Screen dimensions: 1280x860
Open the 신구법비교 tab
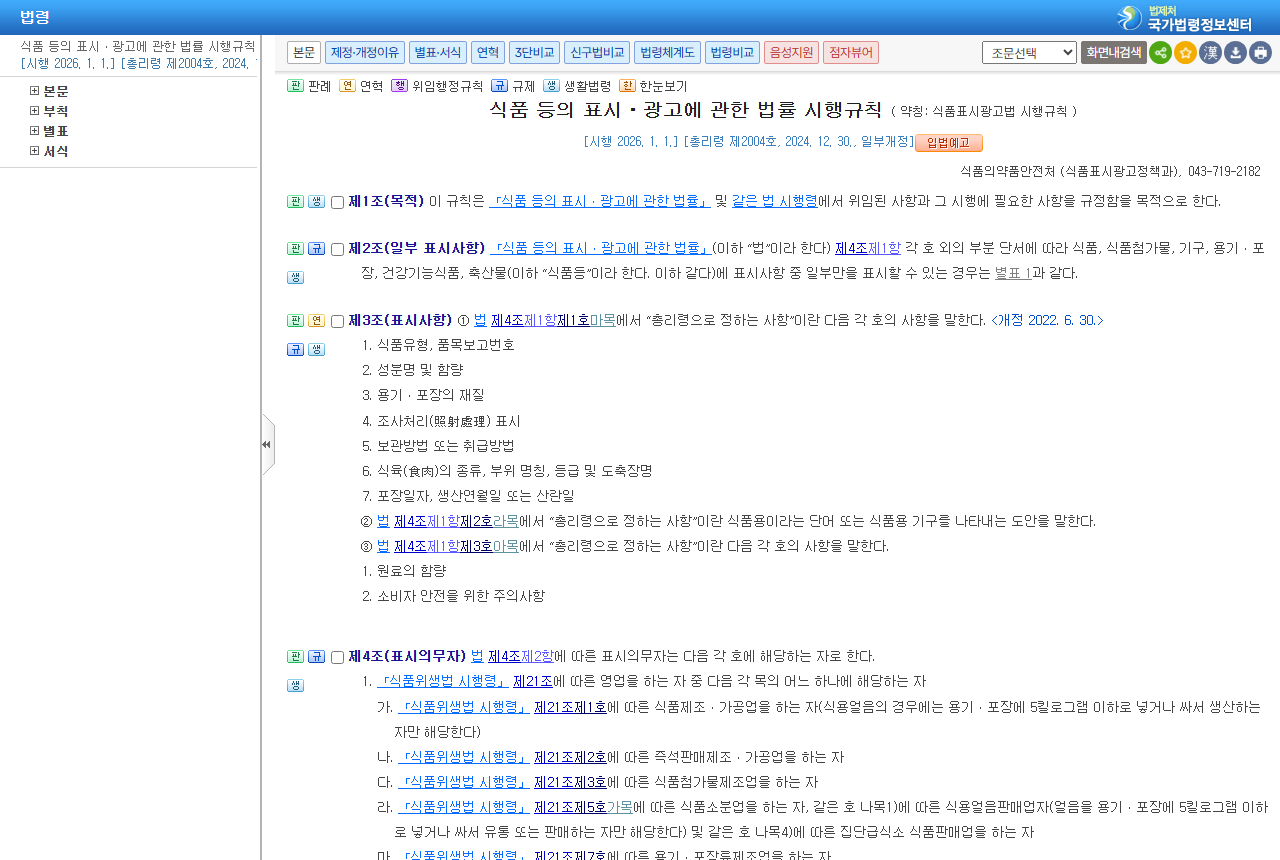(x=597, y=53)
